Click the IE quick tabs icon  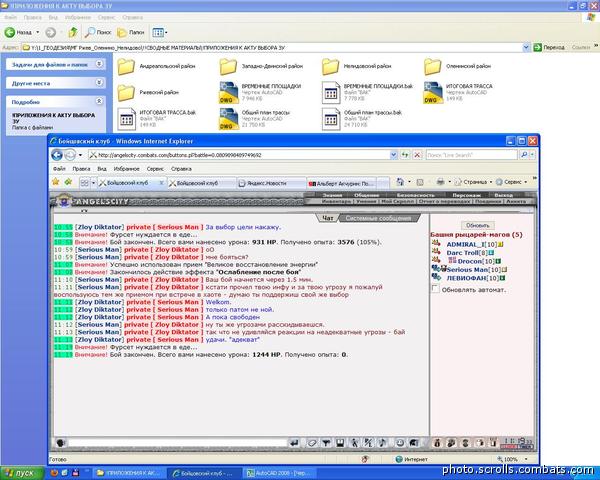[85, 183]
